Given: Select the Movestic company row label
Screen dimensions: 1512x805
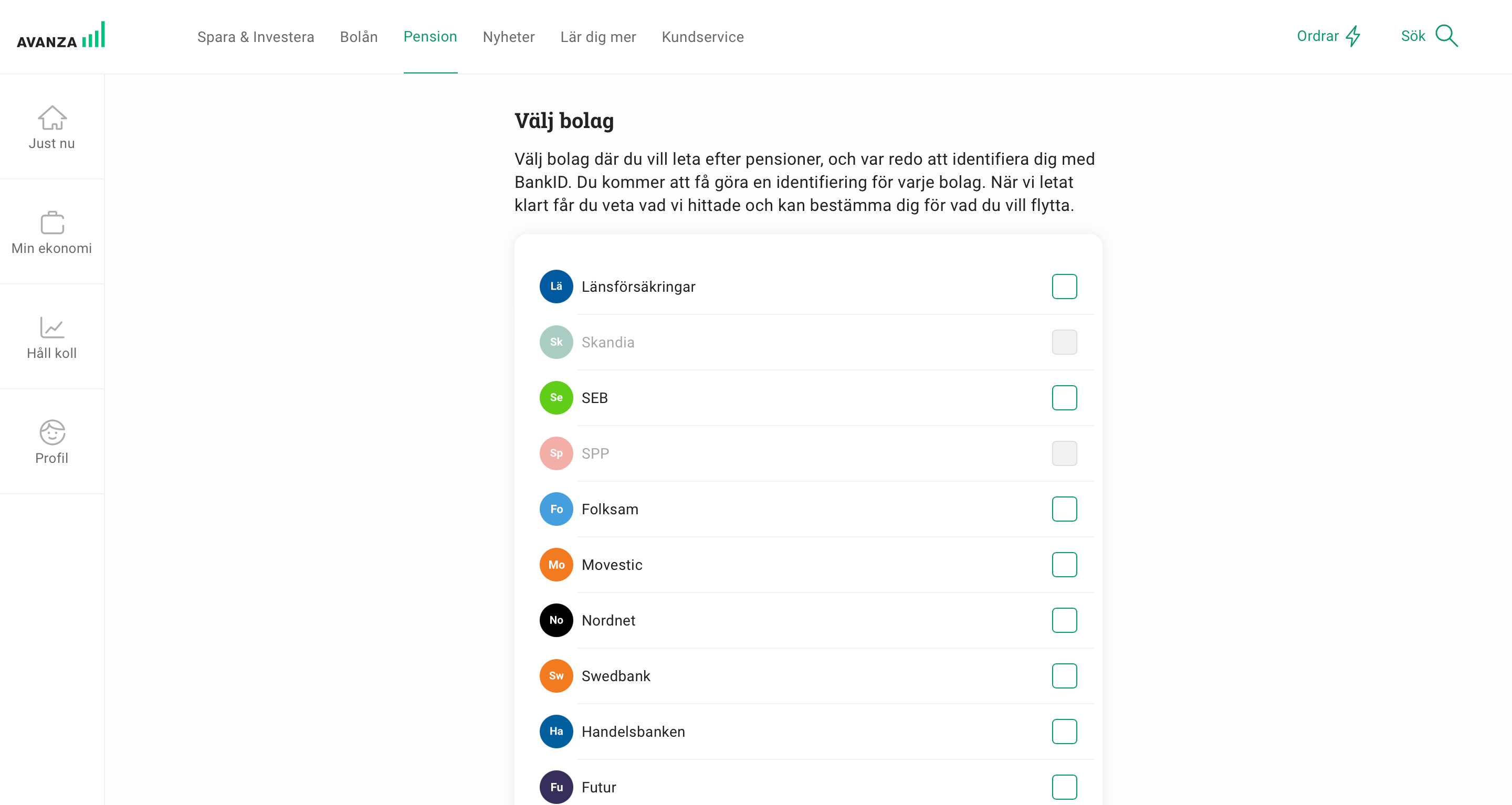Looking at the screenshot, I should pos(612,565).
